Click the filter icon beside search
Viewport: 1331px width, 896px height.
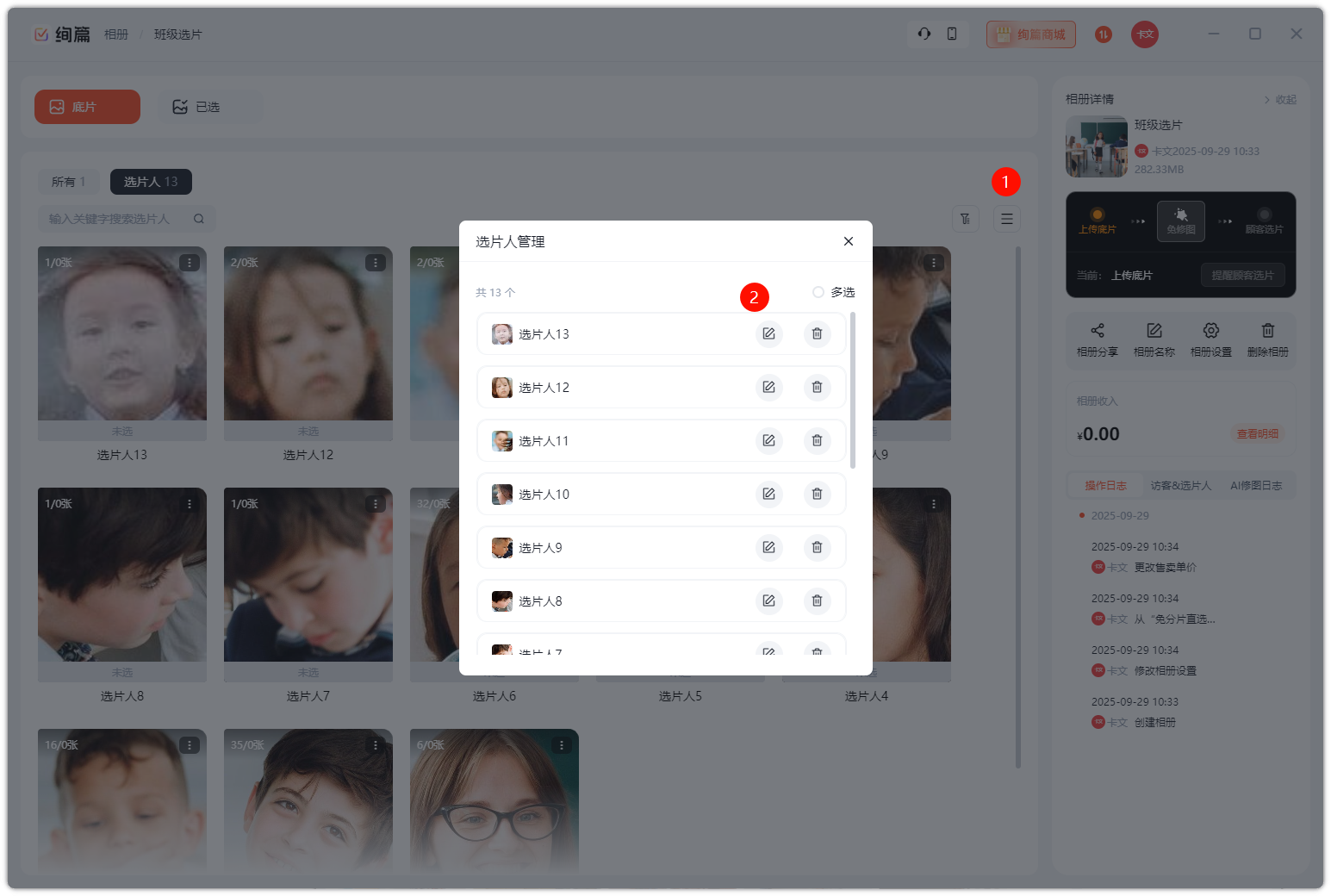pos(965,219)
